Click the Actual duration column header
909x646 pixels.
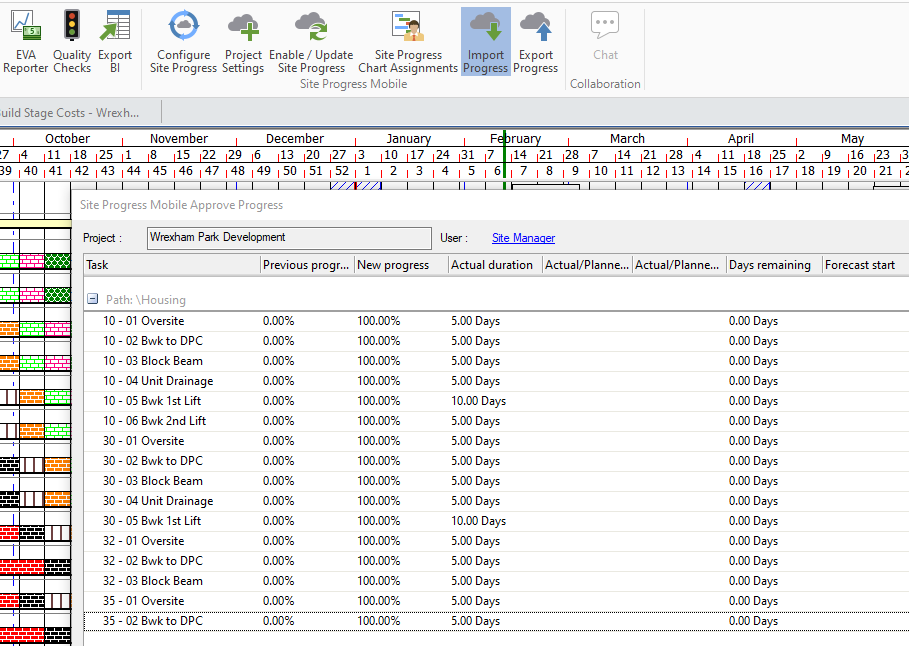coord(492,265)
